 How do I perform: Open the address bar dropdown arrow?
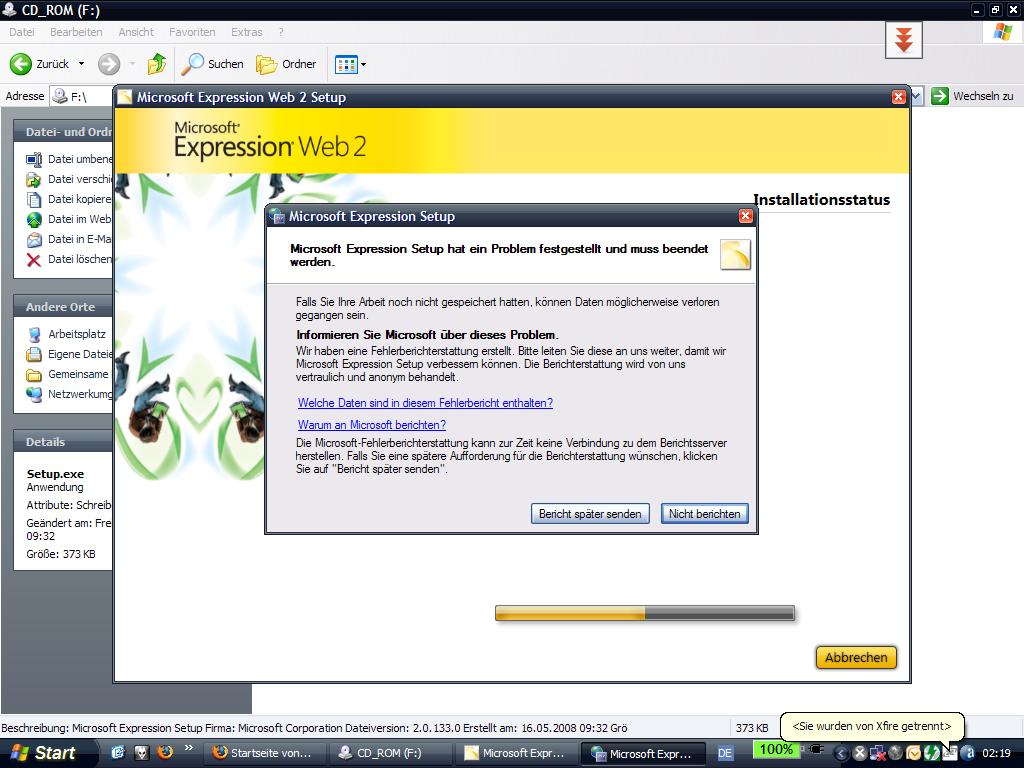click(x=916, y=96)
